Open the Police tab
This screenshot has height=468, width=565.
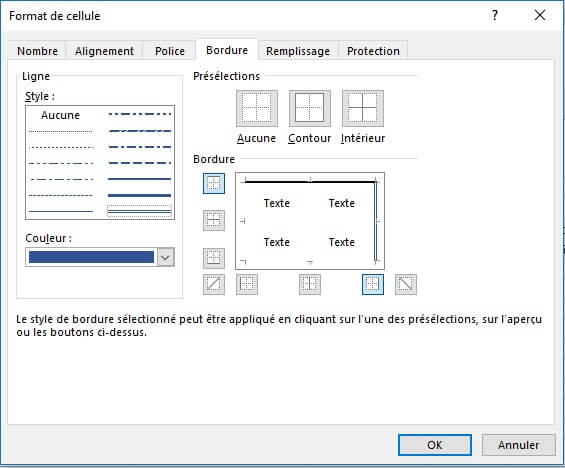pos(170,51)
